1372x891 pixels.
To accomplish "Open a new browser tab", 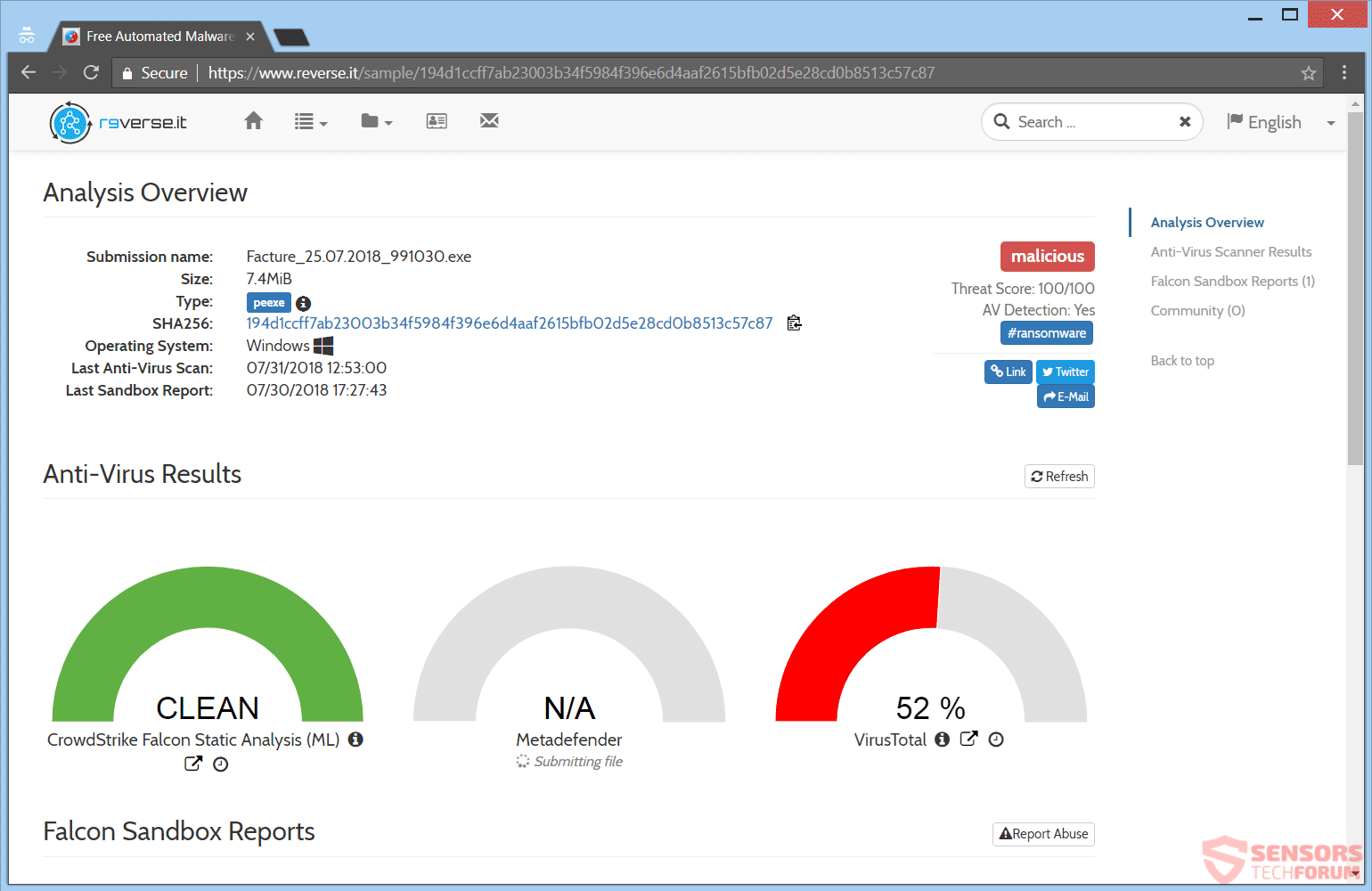I will [x=291, y=37].
